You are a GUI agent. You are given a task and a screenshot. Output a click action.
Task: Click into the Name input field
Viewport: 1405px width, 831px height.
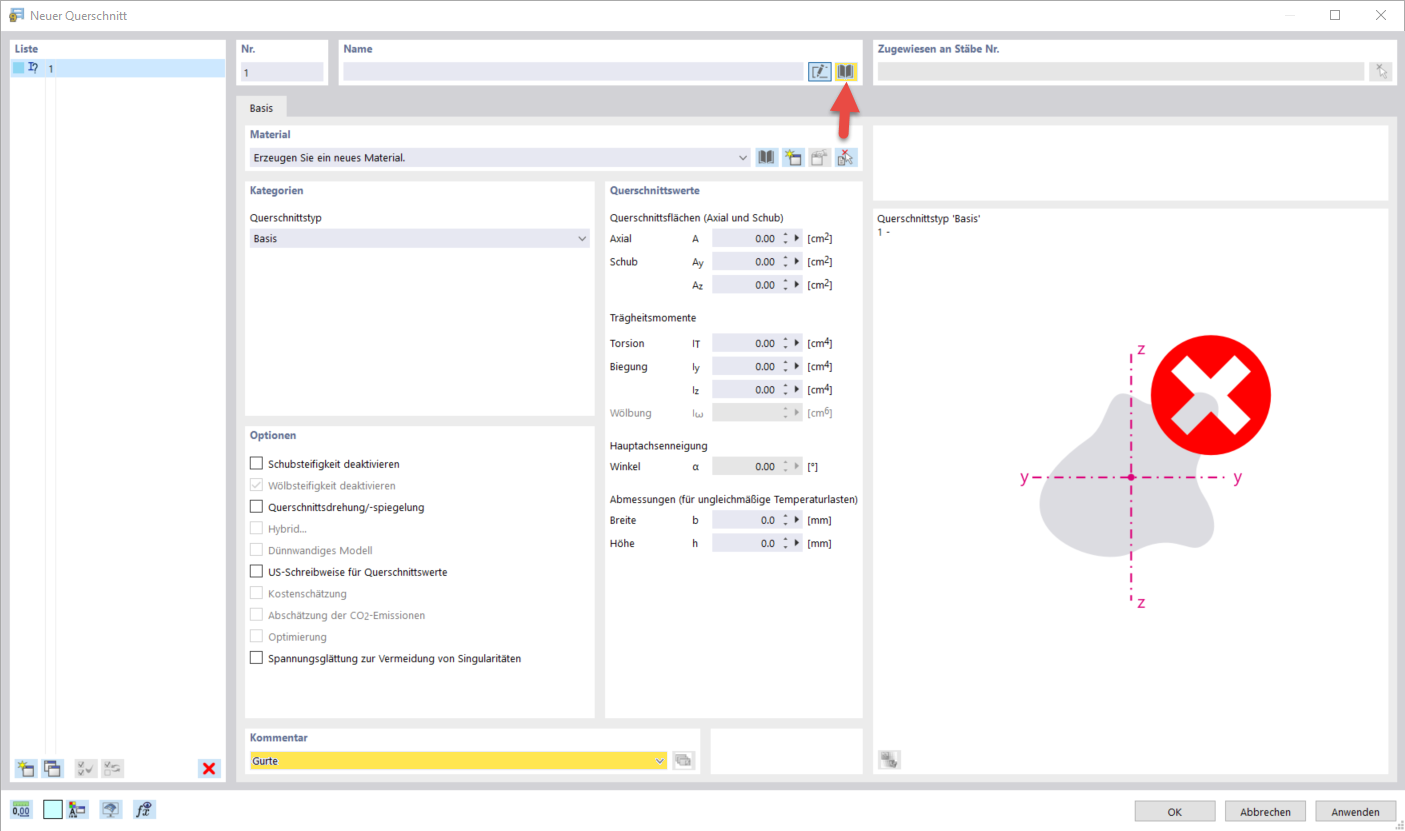click(x=574, y=71)
